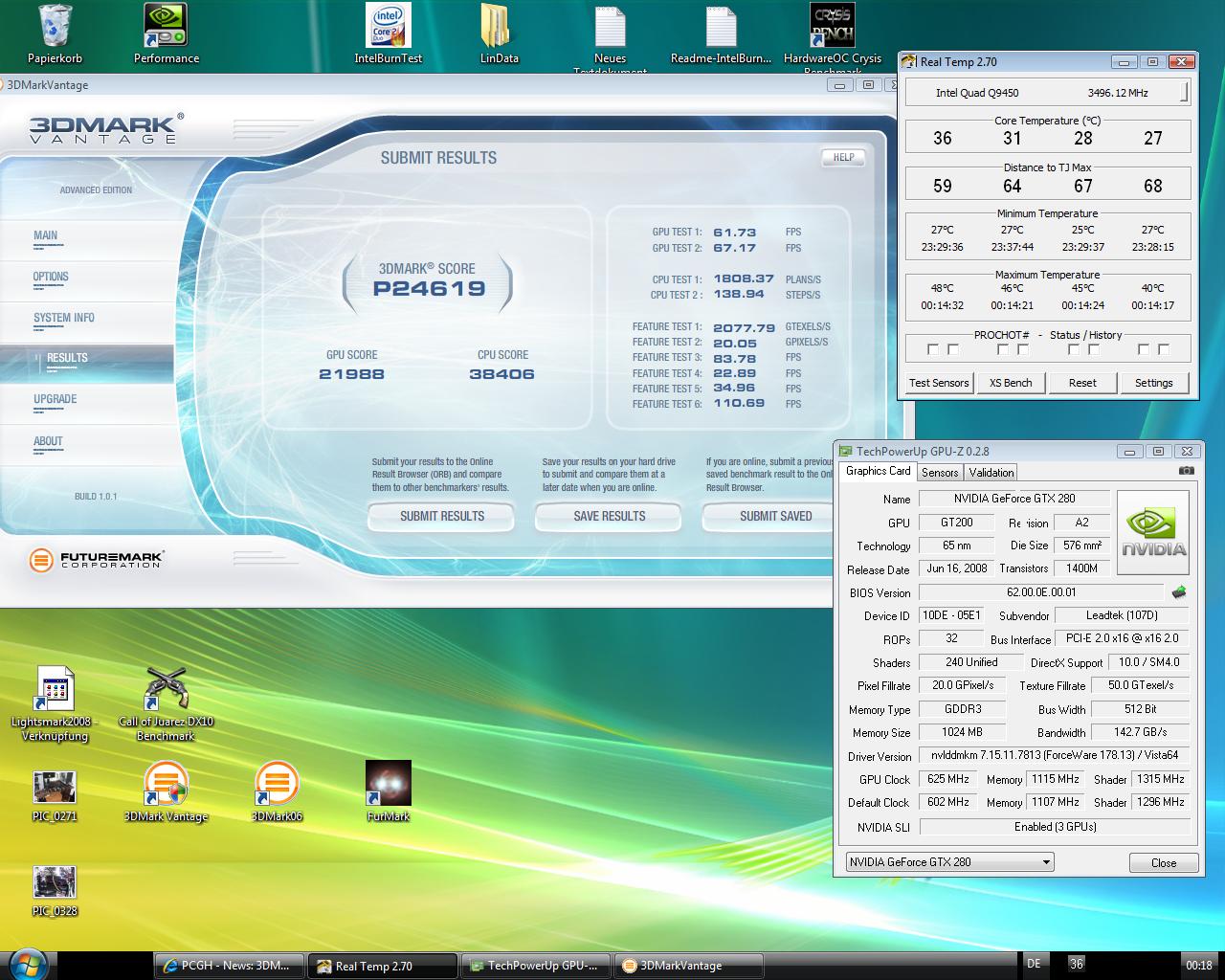Screen dimensions: 1225x980
Task: Open Lightmark2008 Verknüpfung shortcut
Action: coord(55,703)
